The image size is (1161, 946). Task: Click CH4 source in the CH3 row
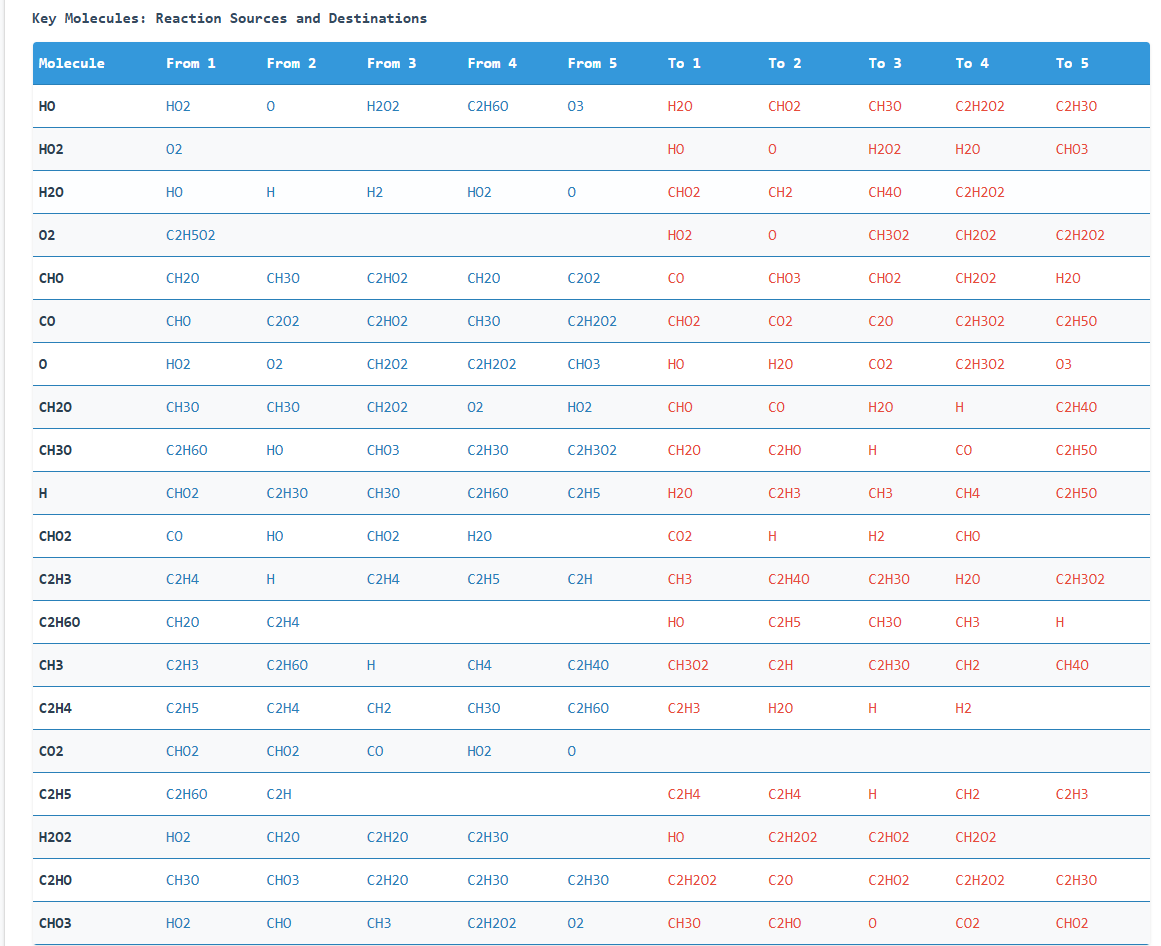click(x=479, y=665)
